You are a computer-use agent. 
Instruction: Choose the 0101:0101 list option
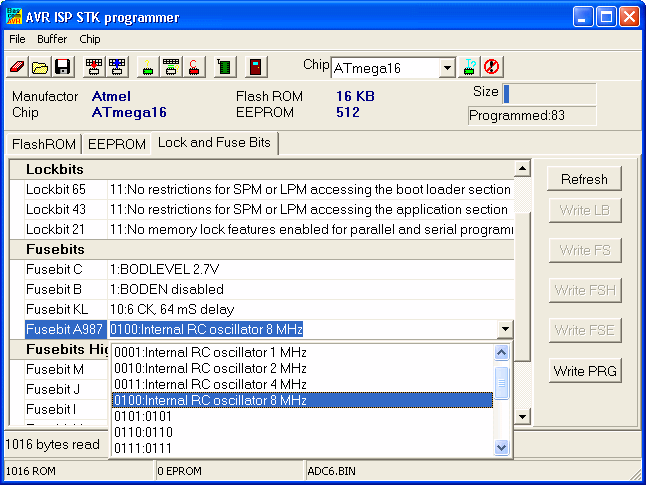click(302, 416)
